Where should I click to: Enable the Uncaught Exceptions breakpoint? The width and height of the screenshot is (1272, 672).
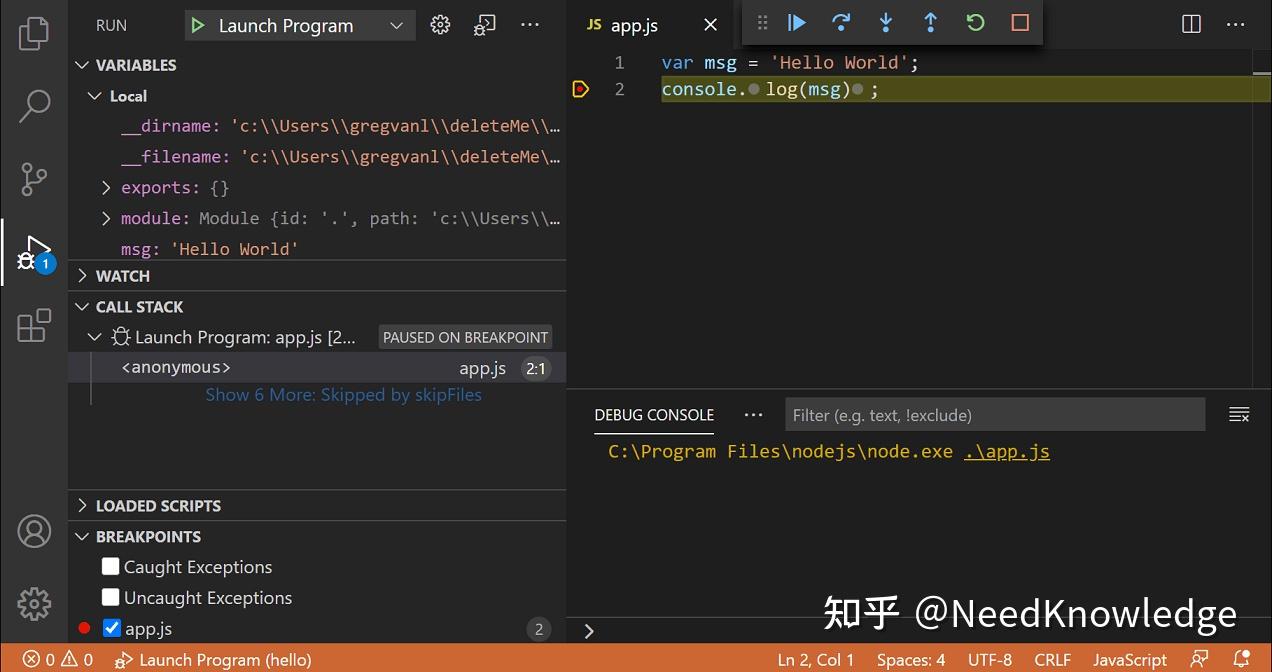(110, 597)
